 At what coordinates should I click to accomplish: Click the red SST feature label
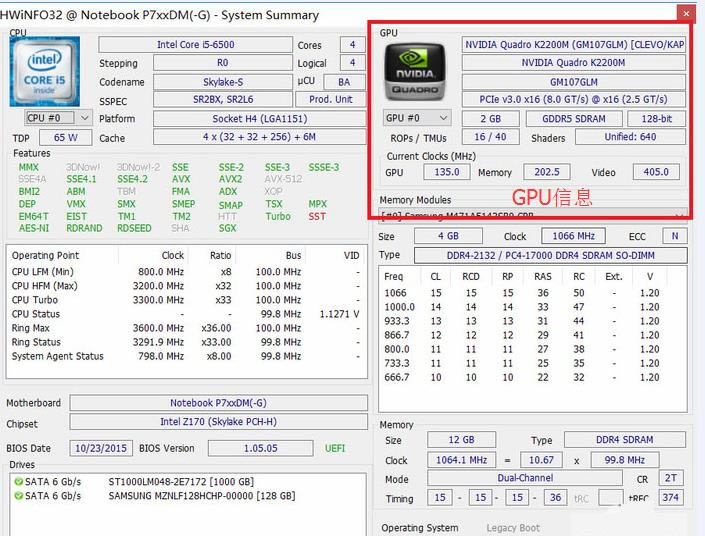317,216
